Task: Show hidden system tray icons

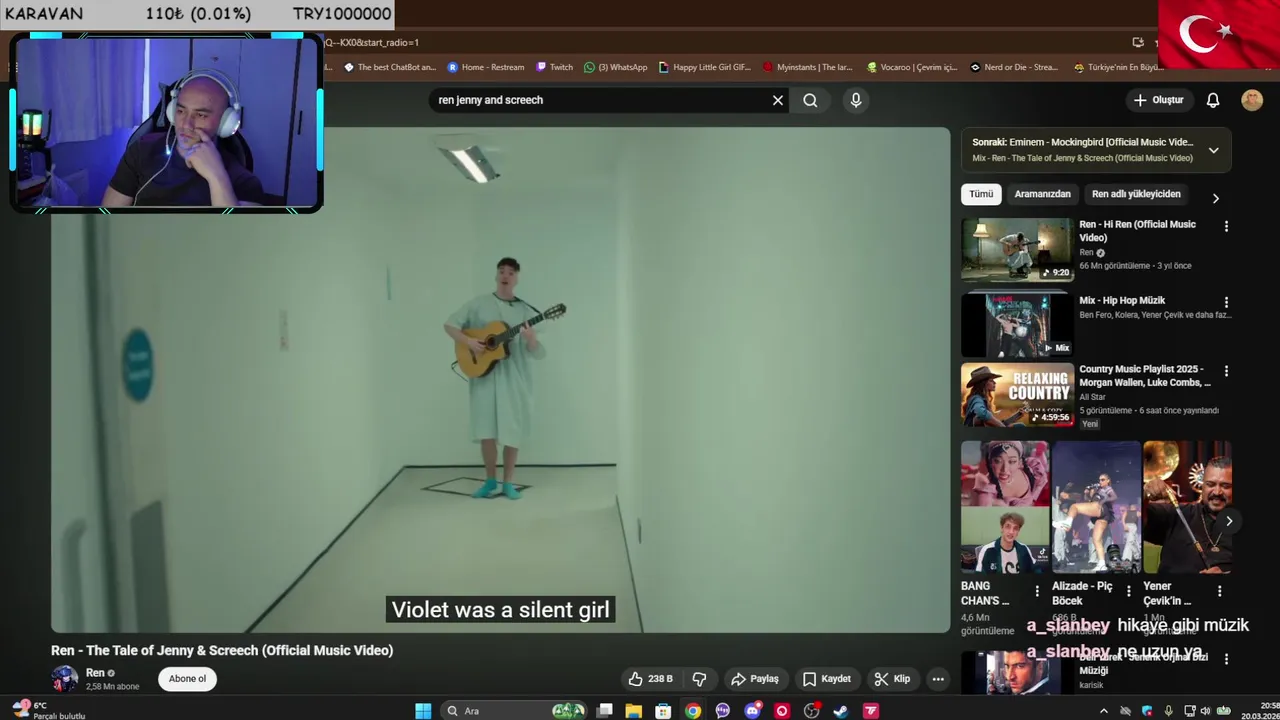Action: click(x=1104, y=711)
